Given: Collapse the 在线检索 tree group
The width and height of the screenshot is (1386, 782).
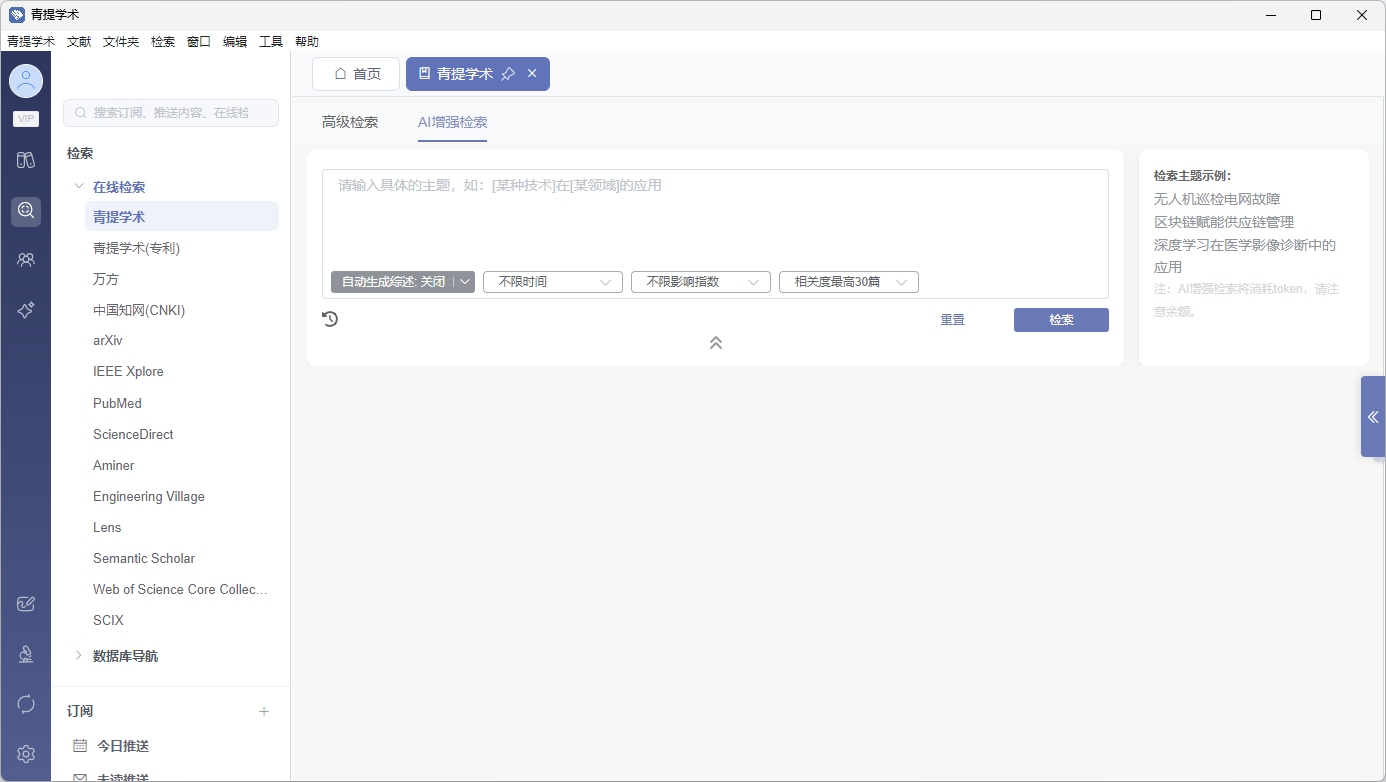Looking at the screenshot, I should tap(78, 186).
